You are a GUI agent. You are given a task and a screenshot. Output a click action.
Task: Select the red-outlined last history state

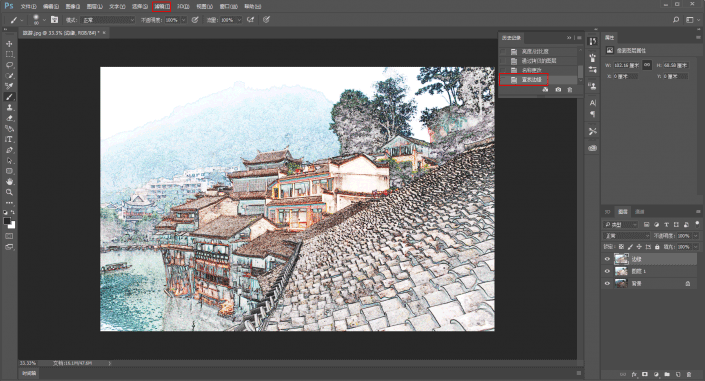pyautogui.click(x=524, y=80)
